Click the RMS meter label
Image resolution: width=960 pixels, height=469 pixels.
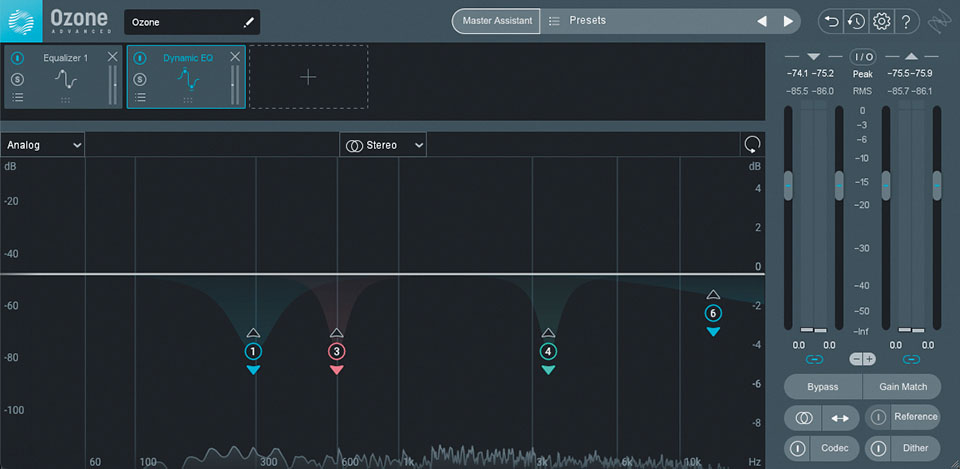[863, 91]
